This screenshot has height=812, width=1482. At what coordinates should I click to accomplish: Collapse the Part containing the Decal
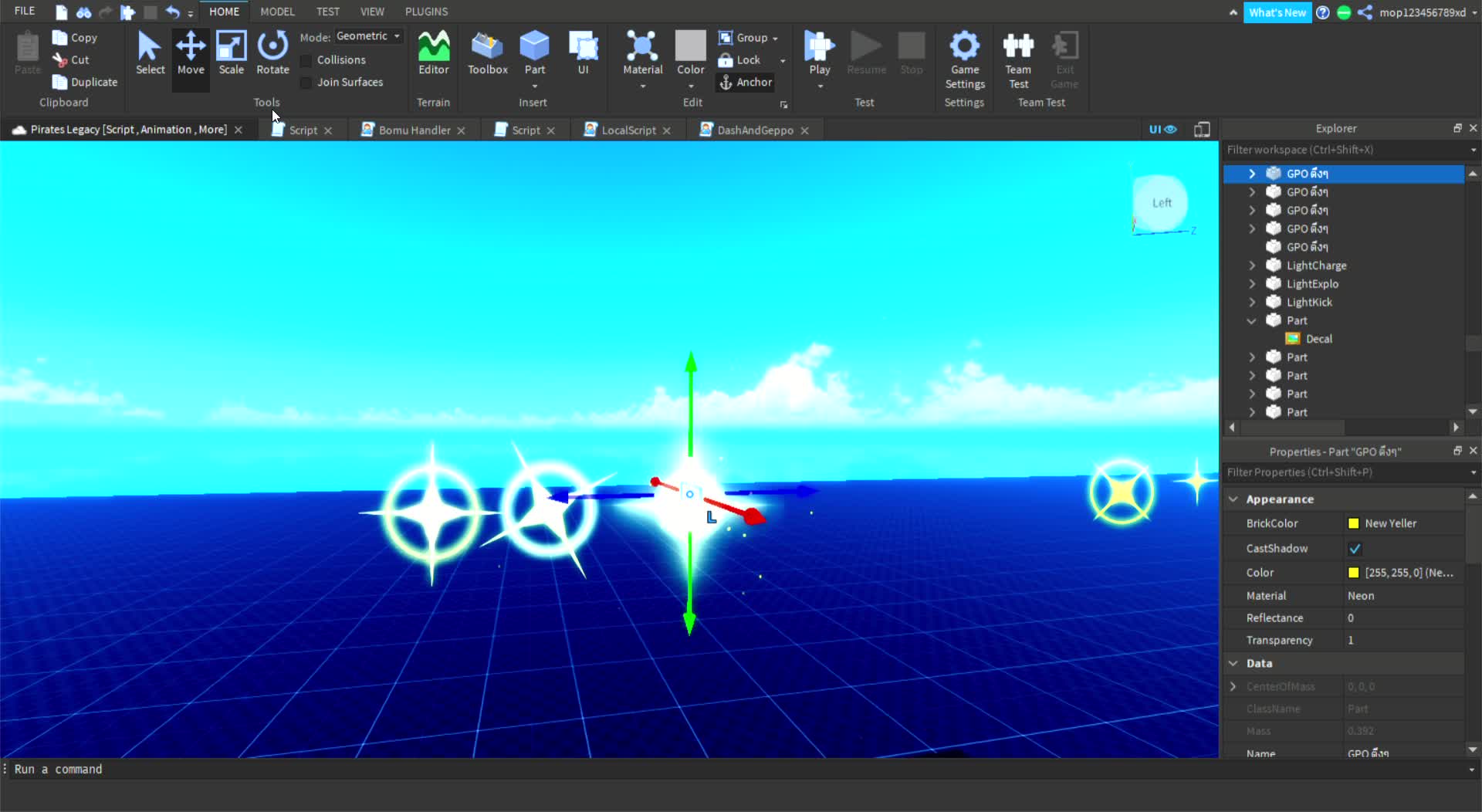[1252, 320]
